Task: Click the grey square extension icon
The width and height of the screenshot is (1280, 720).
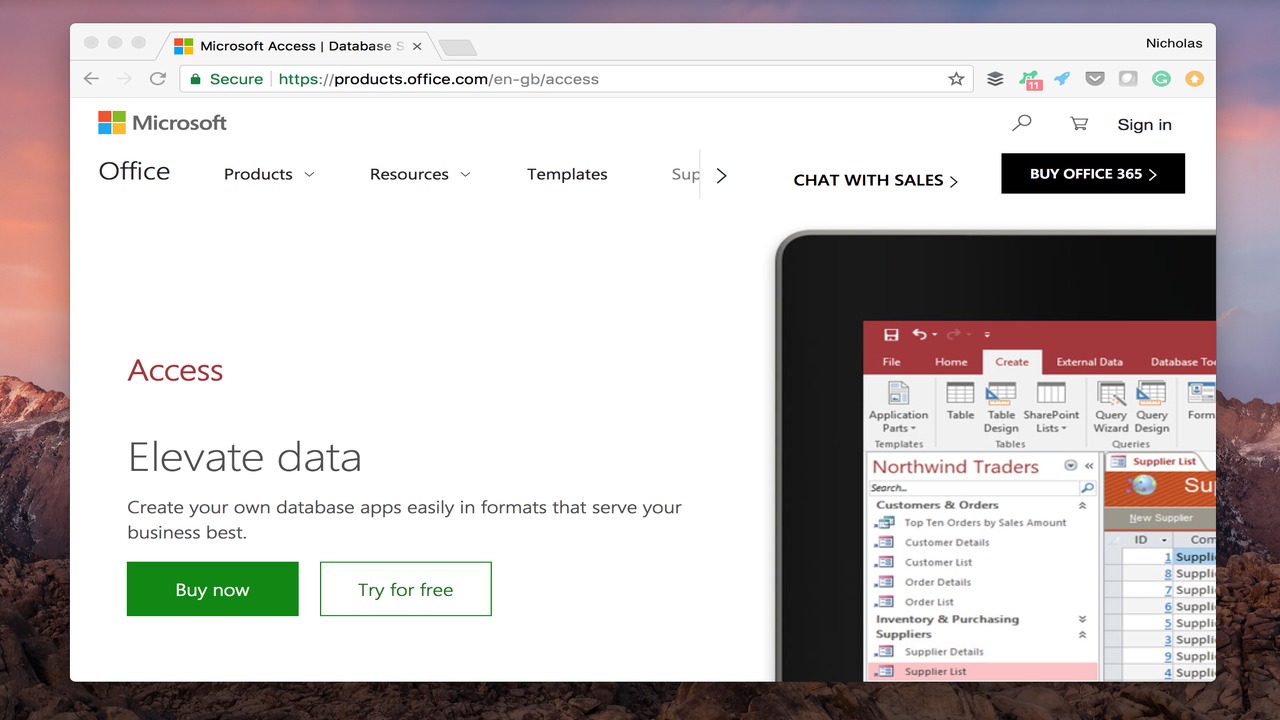Action: pyautogui.click(x=1128, y=79)
